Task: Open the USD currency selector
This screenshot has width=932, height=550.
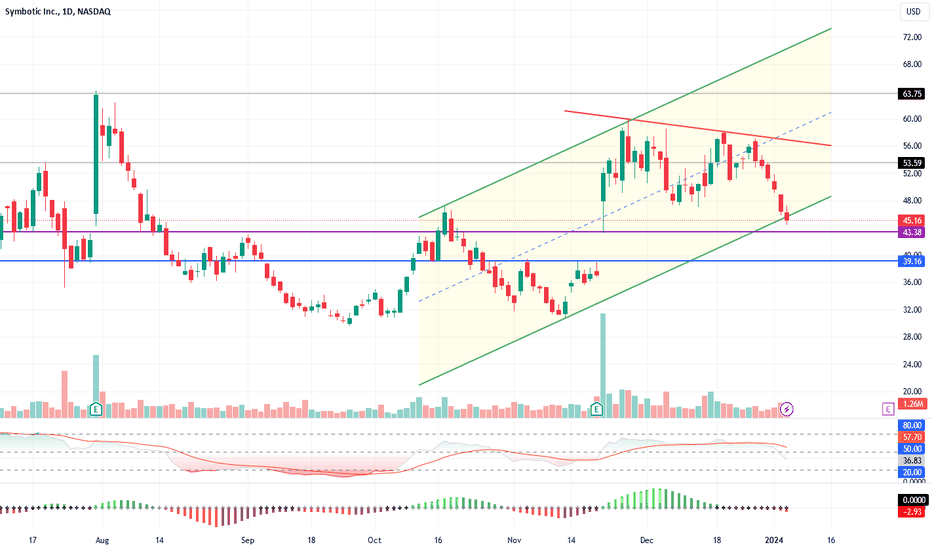Action: pos(913,11)
